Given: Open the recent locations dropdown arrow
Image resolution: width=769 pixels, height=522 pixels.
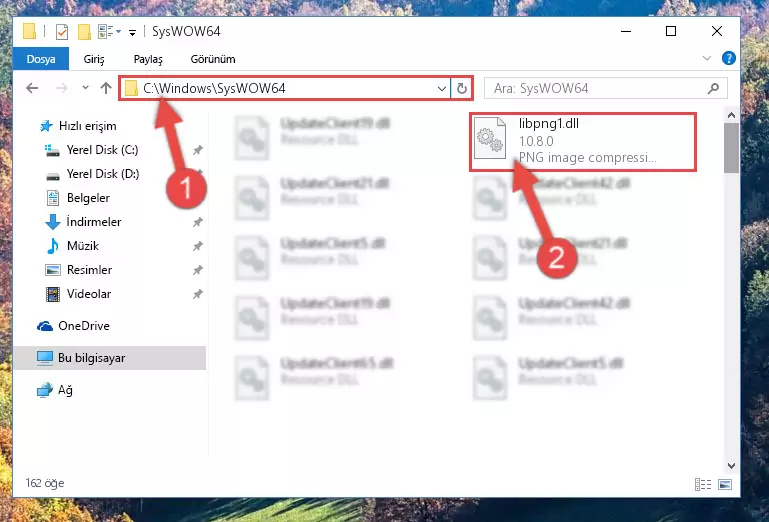Looking at the screenshot, I should click(x=85, y=88).
